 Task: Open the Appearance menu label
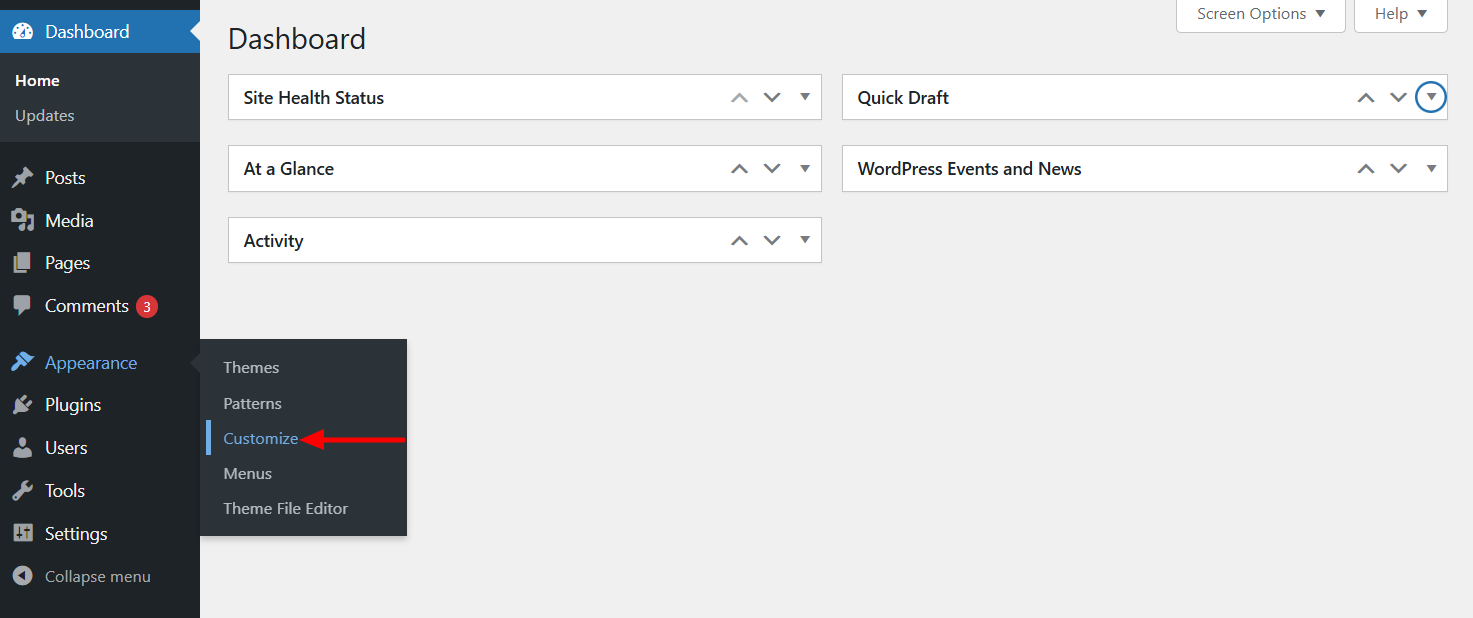point(91,363)
